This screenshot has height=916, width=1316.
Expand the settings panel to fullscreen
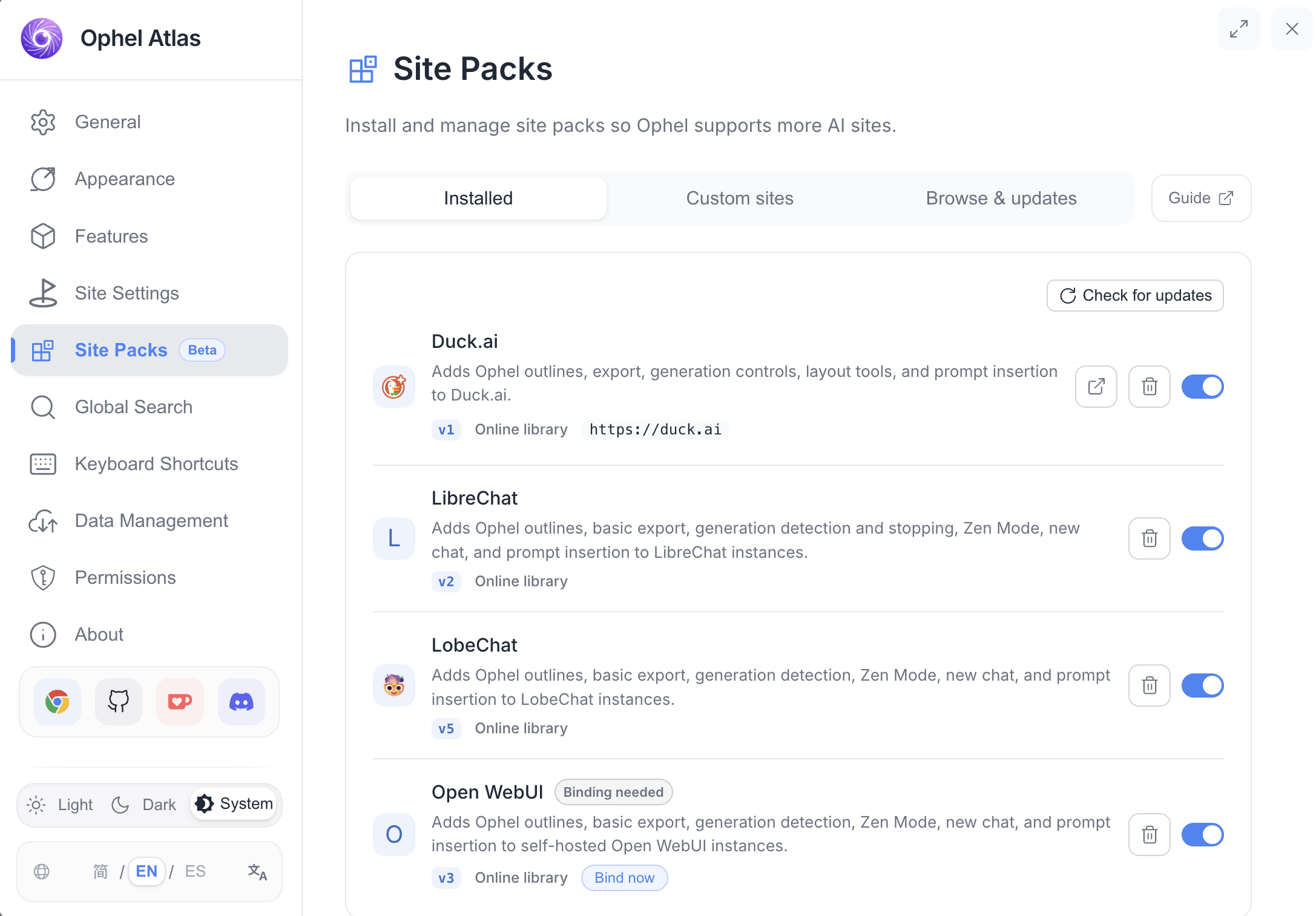(1239, 28)
